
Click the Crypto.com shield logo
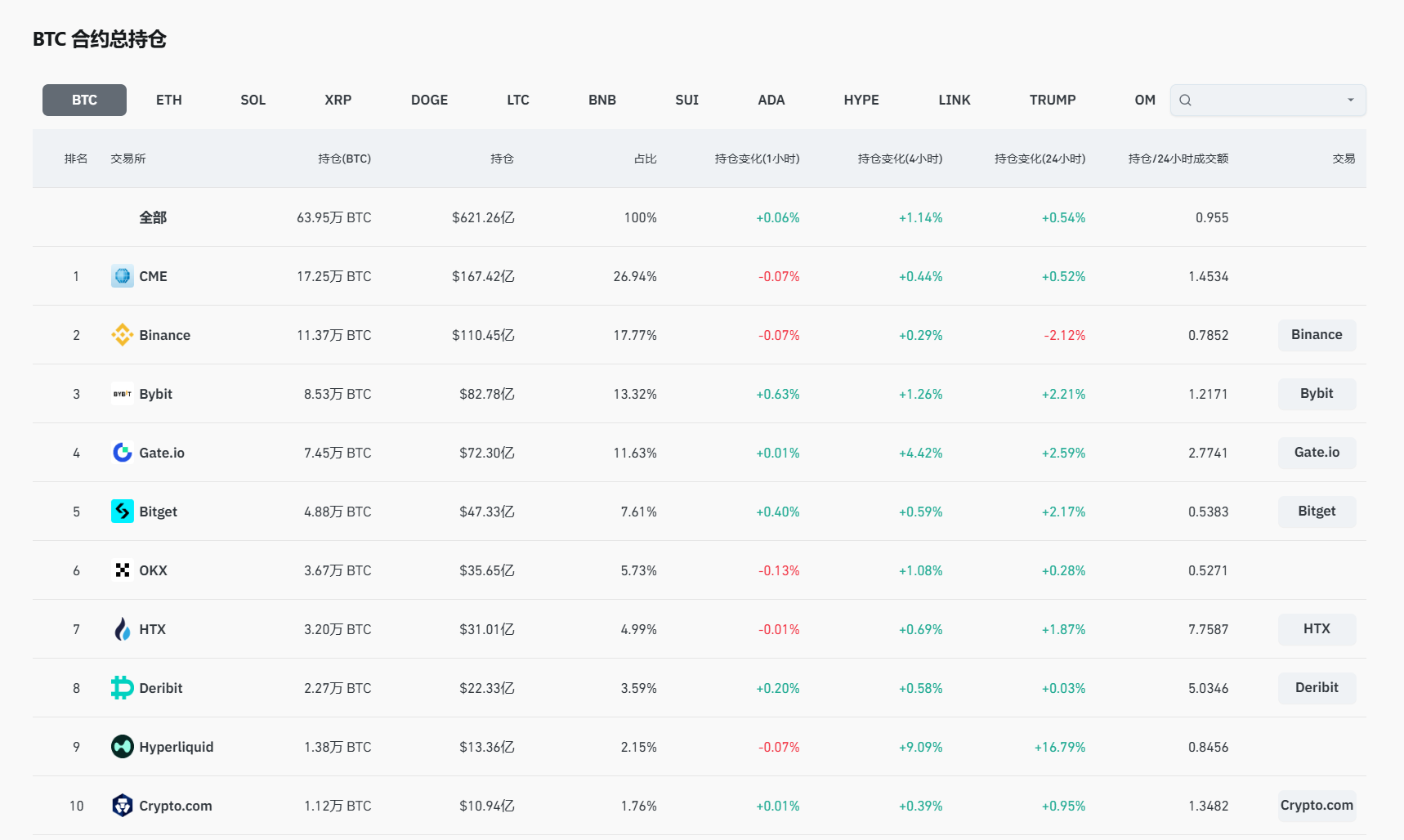(122, 806)
